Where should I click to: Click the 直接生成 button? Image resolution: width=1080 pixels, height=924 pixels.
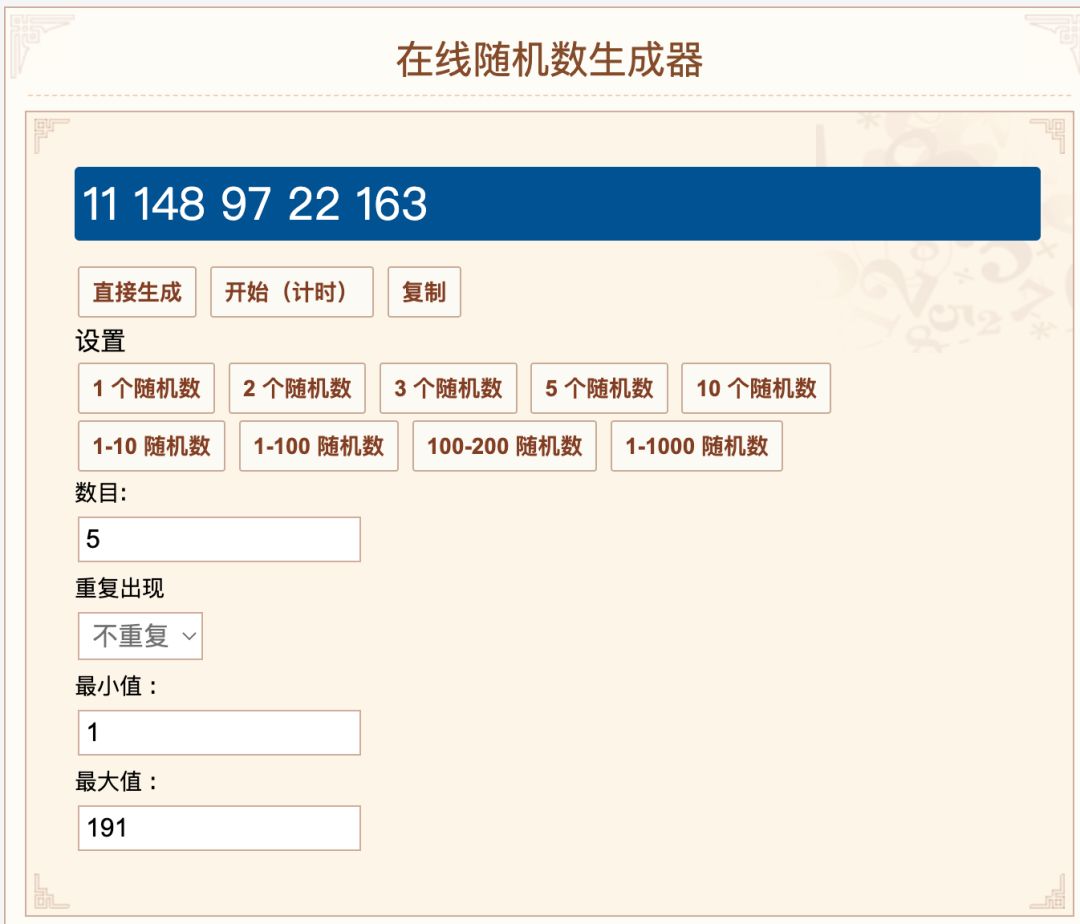point(137,292)
